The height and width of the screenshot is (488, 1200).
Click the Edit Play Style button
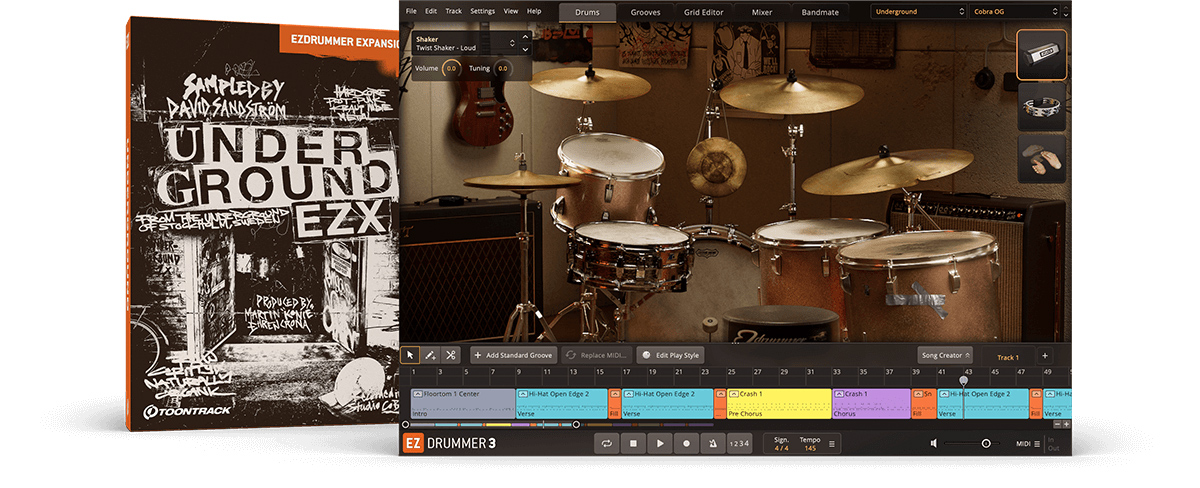click(x=671, y=355)
